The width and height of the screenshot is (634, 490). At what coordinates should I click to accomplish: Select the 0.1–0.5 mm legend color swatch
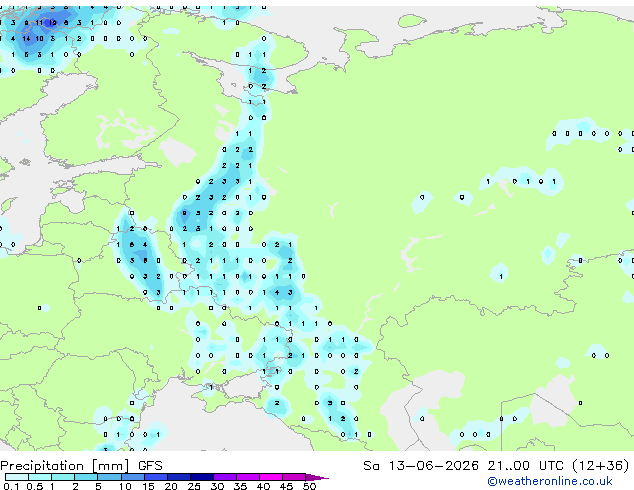point(17,477)
